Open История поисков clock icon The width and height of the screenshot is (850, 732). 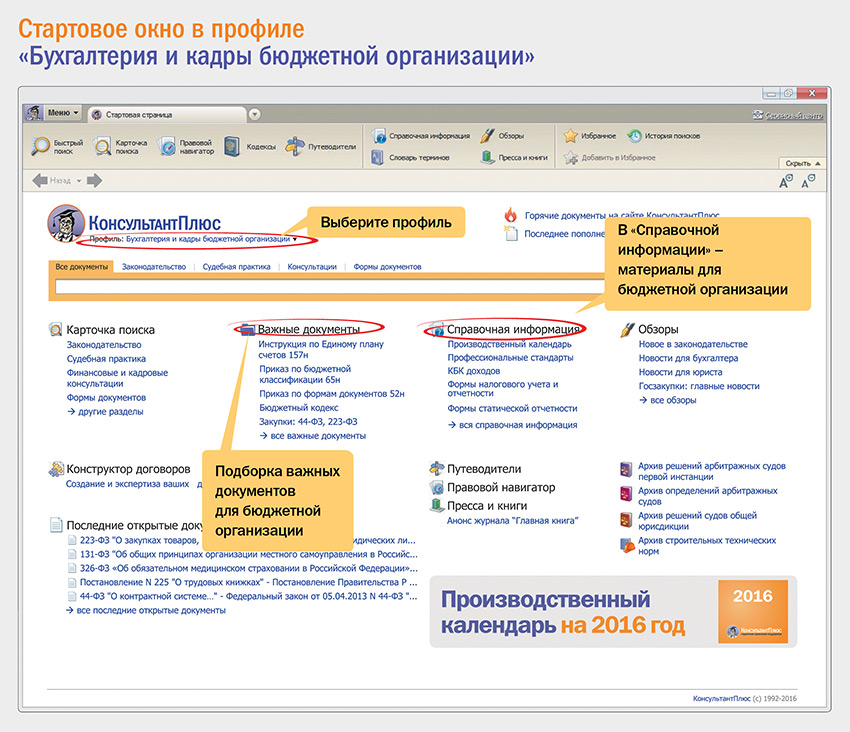[x=634, y=136]
